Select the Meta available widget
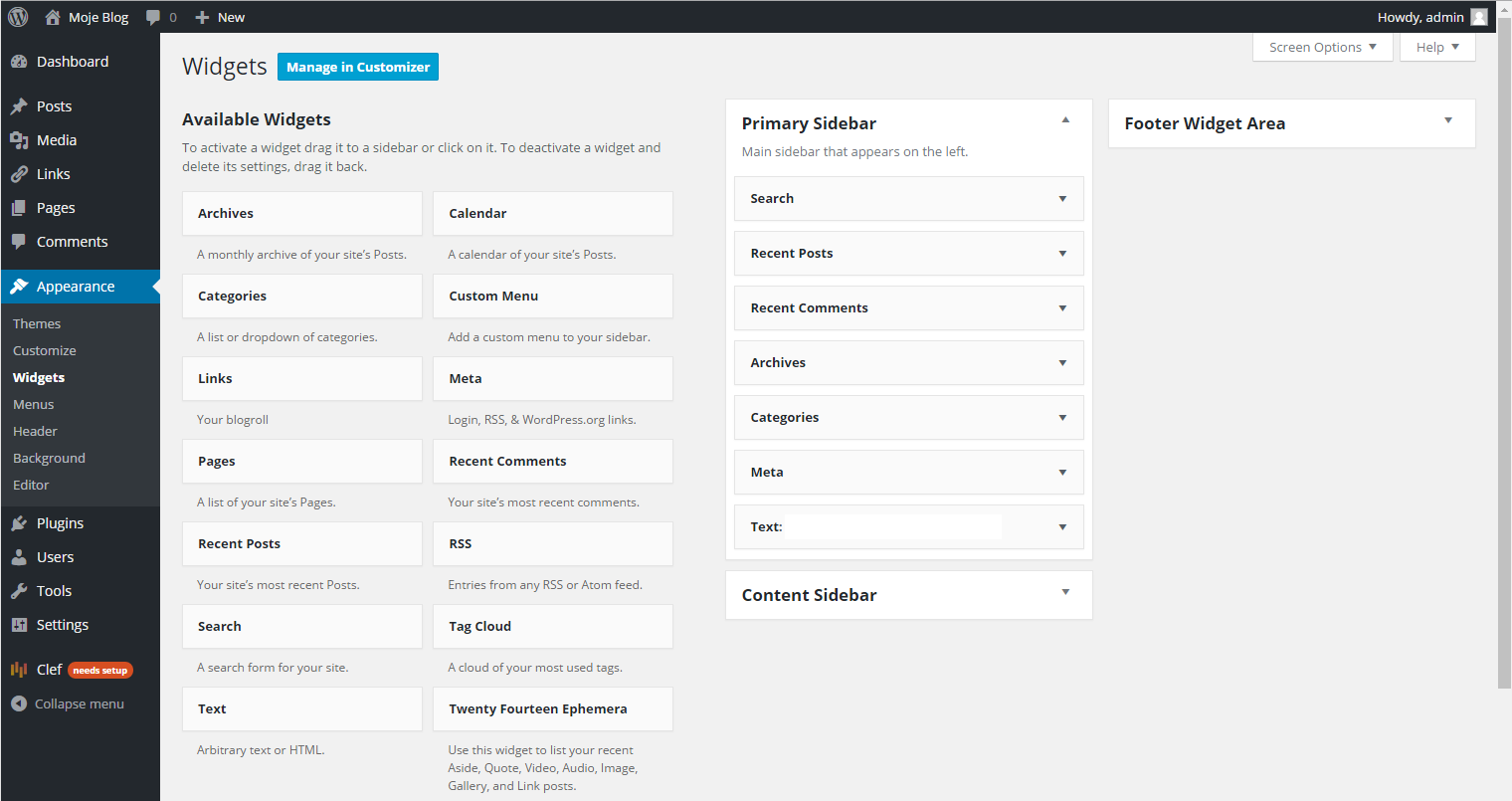The width and height of the screenshot is (1512, 801). click(553, 379)
